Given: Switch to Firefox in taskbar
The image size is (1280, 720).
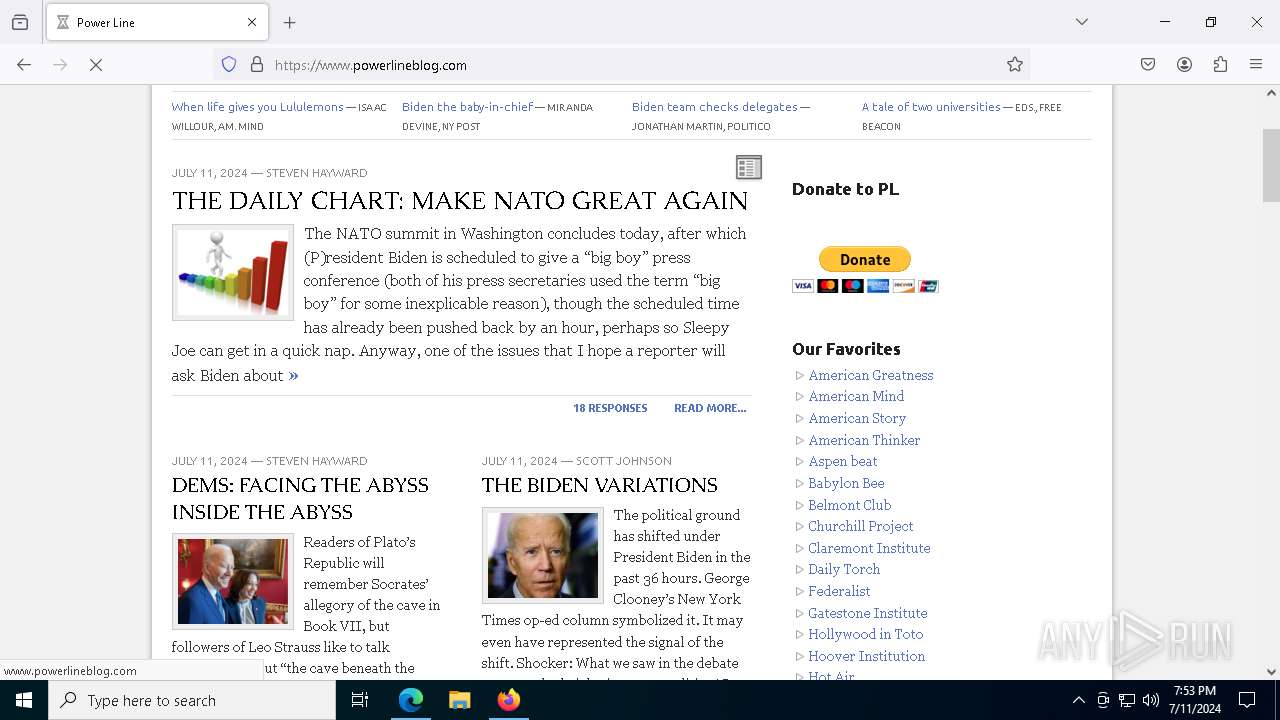Looking at the screenshot, I should (508, 700).
